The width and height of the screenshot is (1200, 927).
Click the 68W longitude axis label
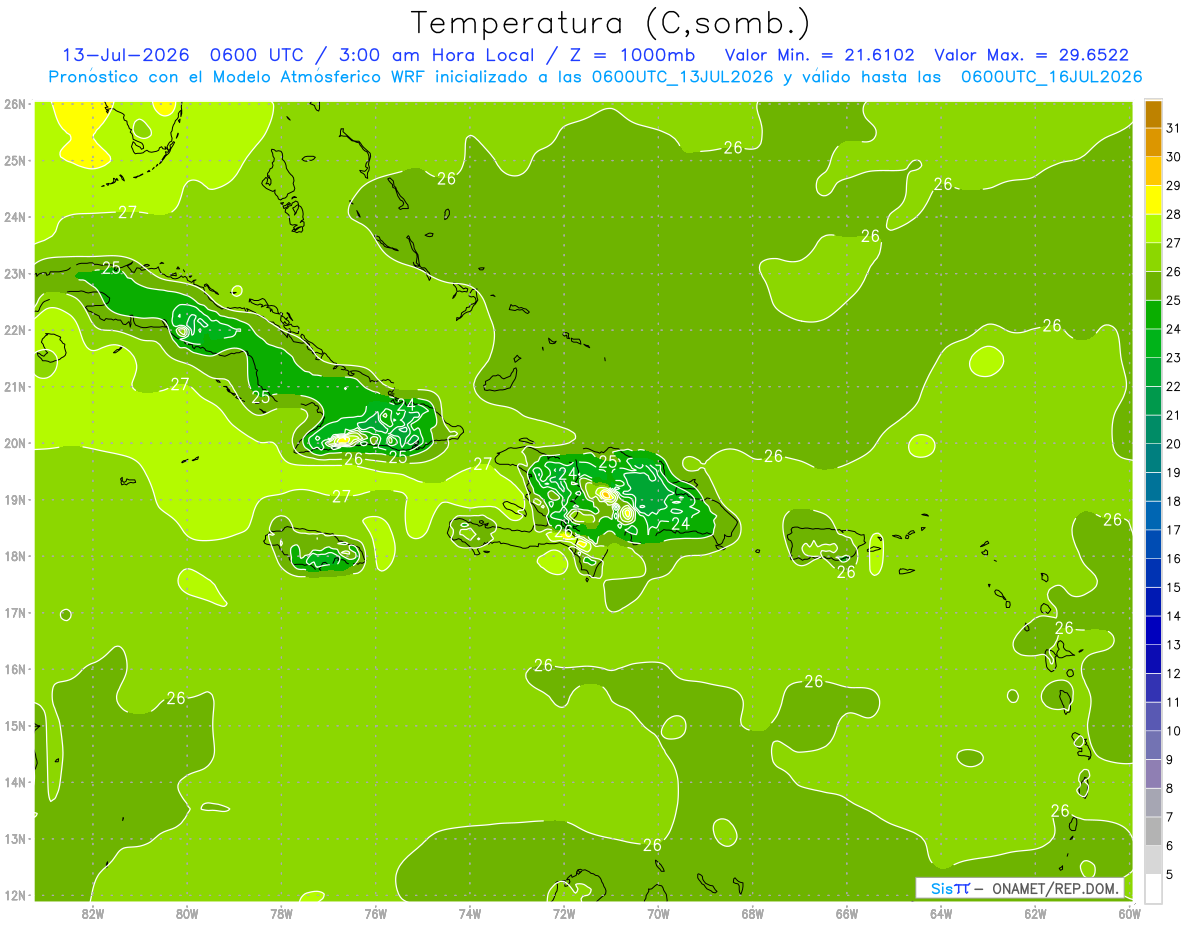point(752,913)
